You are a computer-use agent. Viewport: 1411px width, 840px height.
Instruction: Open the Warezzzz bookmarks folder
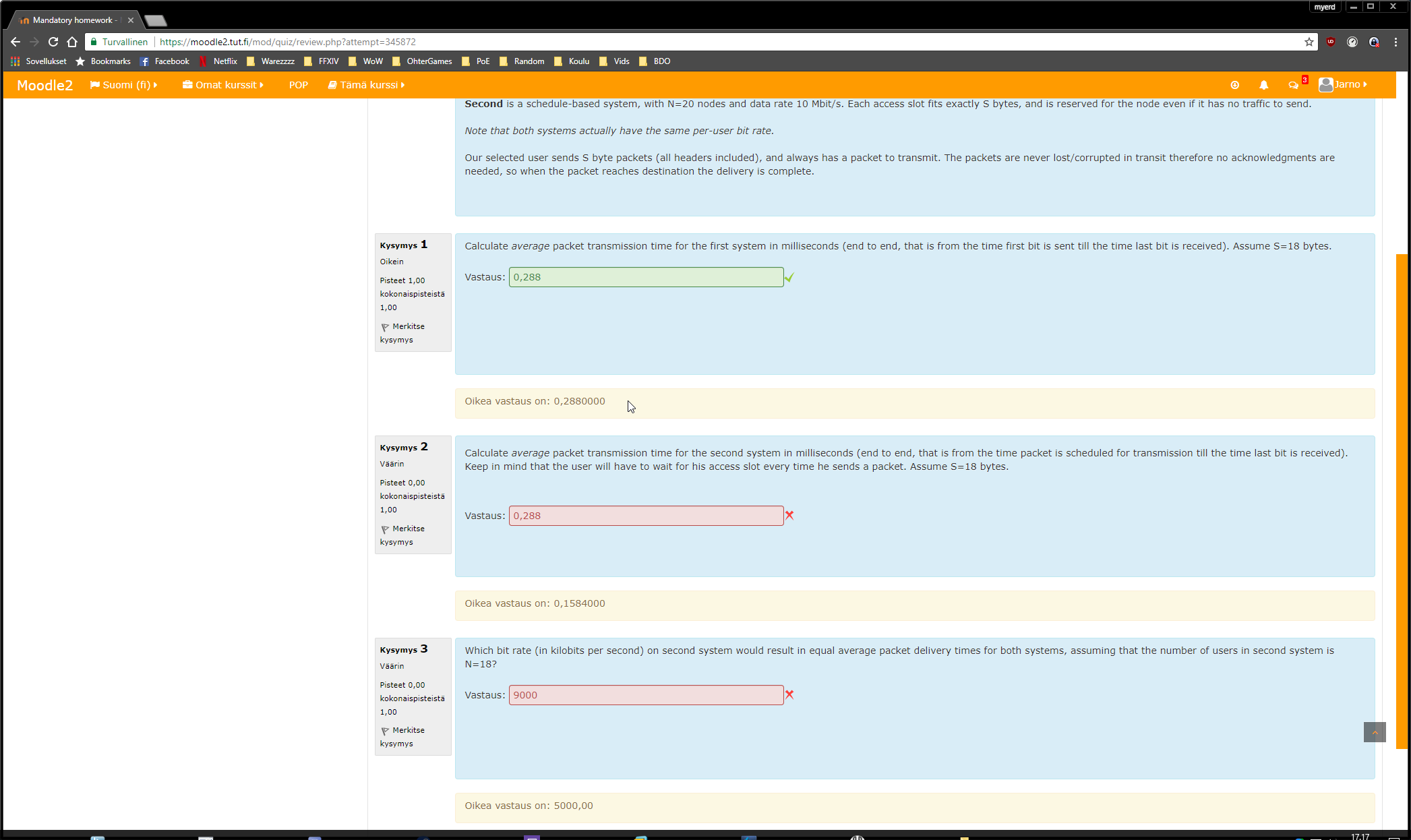[271, 61]
